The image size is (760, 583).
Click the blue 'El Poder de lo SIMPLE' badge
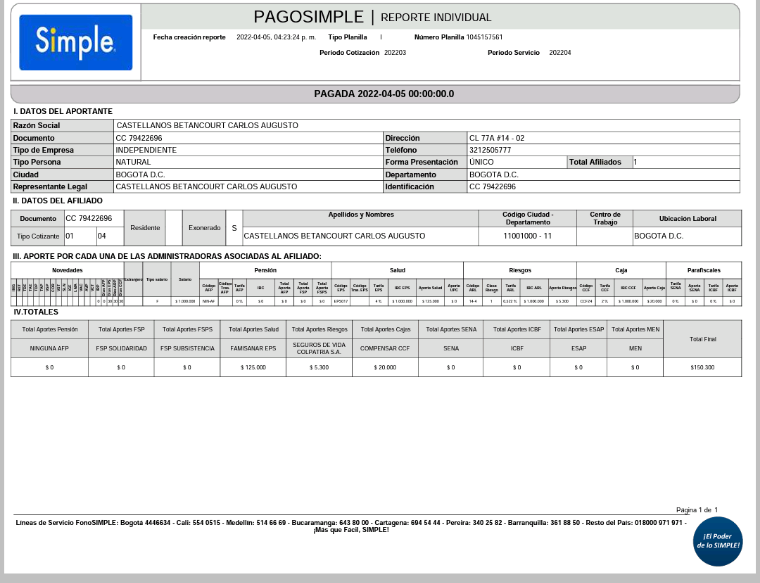[x=720, y=543]
